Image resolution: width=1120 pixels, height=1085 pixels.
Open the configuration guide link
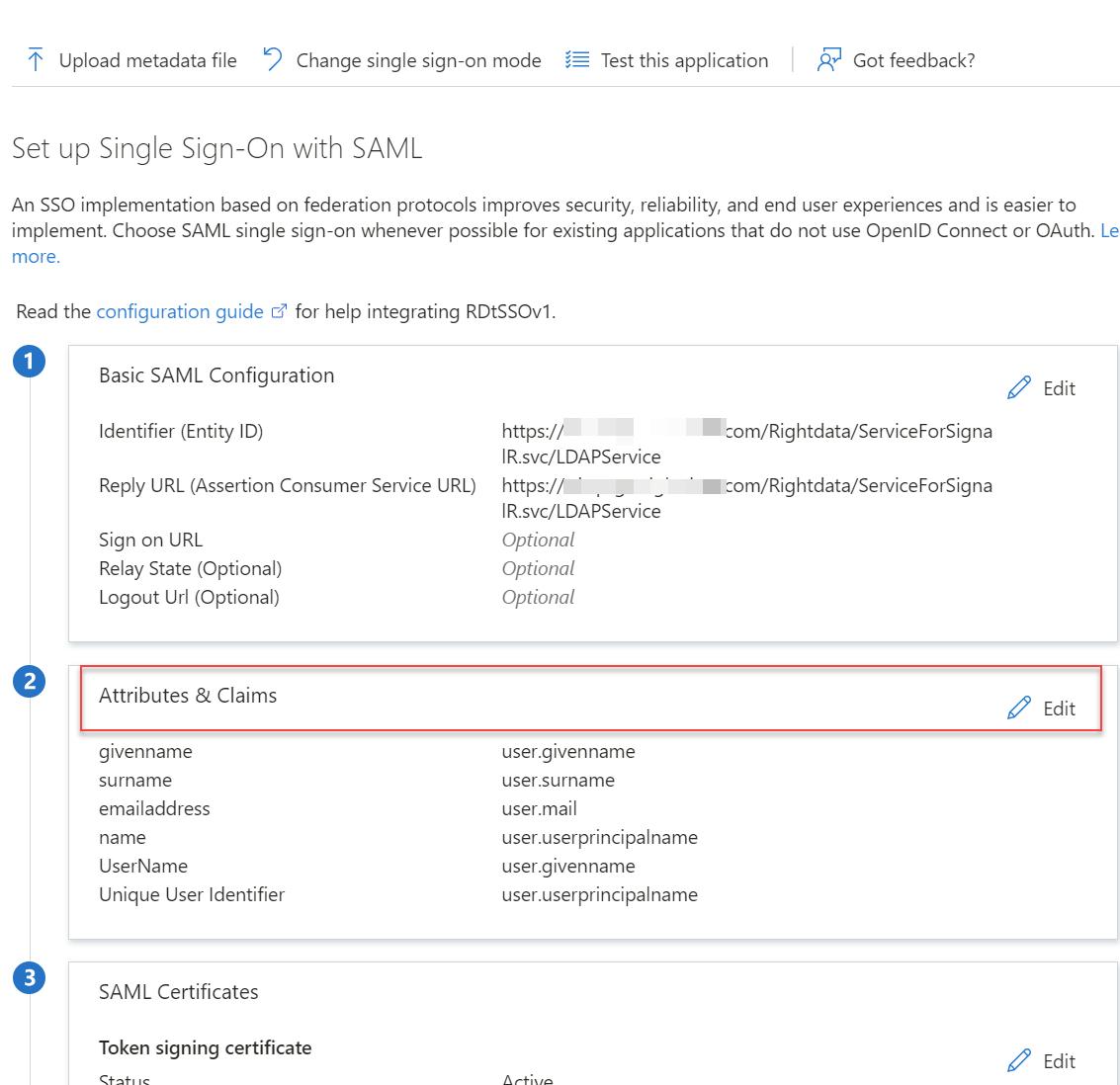point(180,312)
